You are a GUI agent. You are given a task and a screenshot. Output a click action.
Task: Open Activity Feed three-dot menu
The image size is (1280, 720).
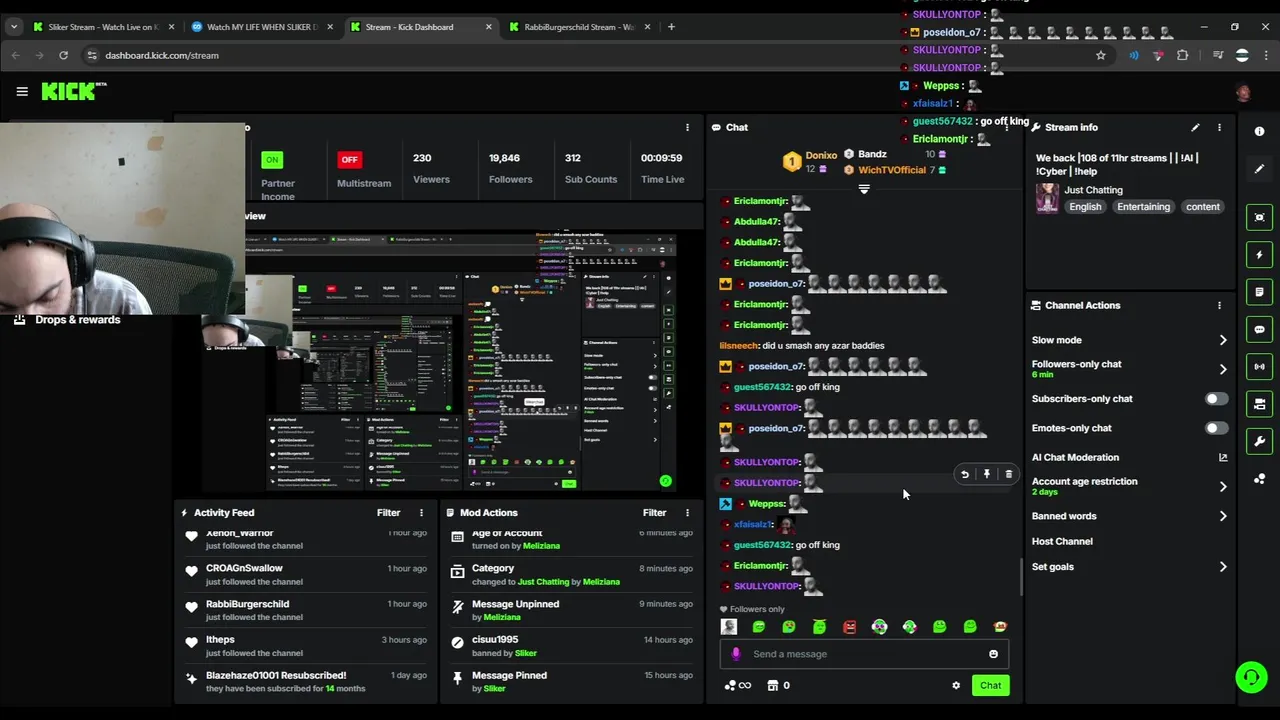tap(421, 513)
